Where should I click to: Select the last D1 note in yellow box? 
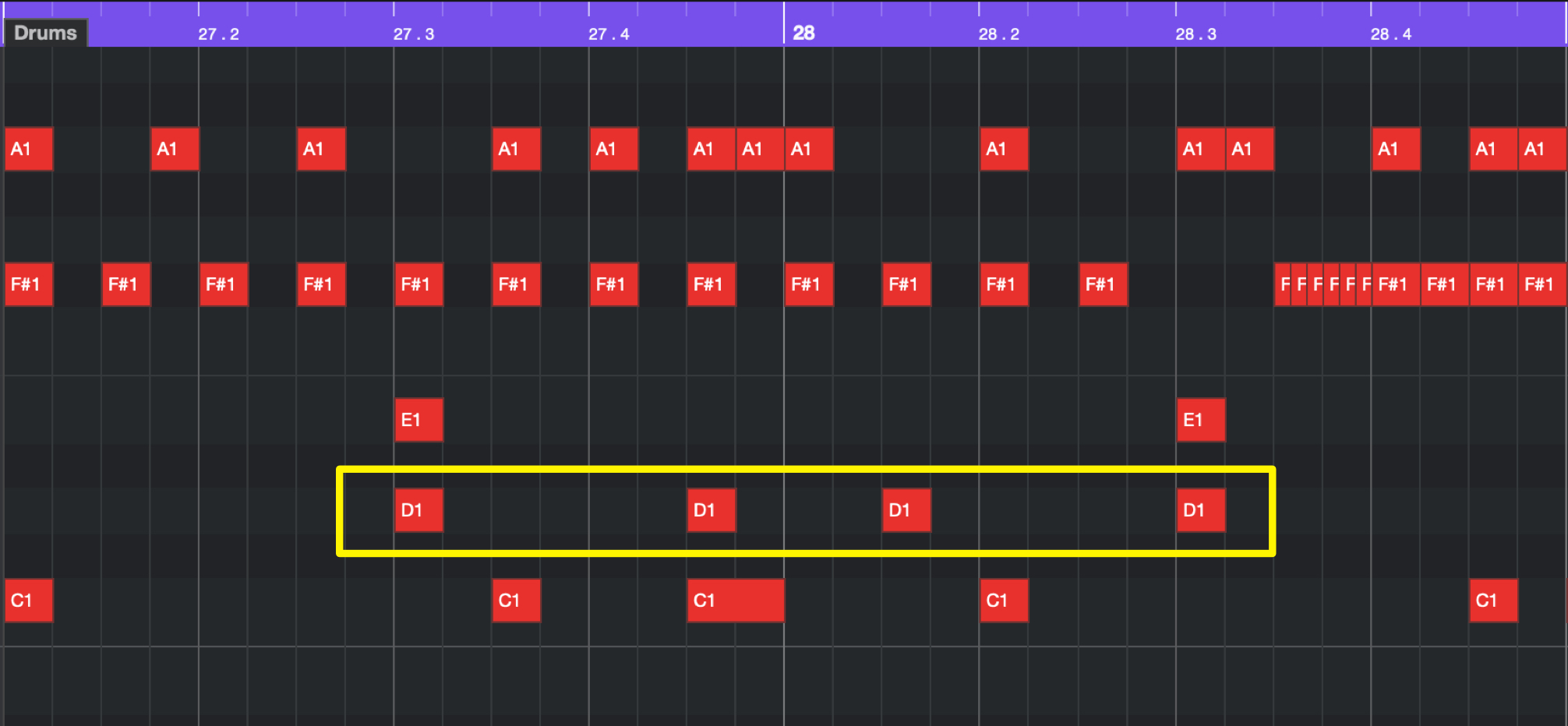pos(1201,510)
